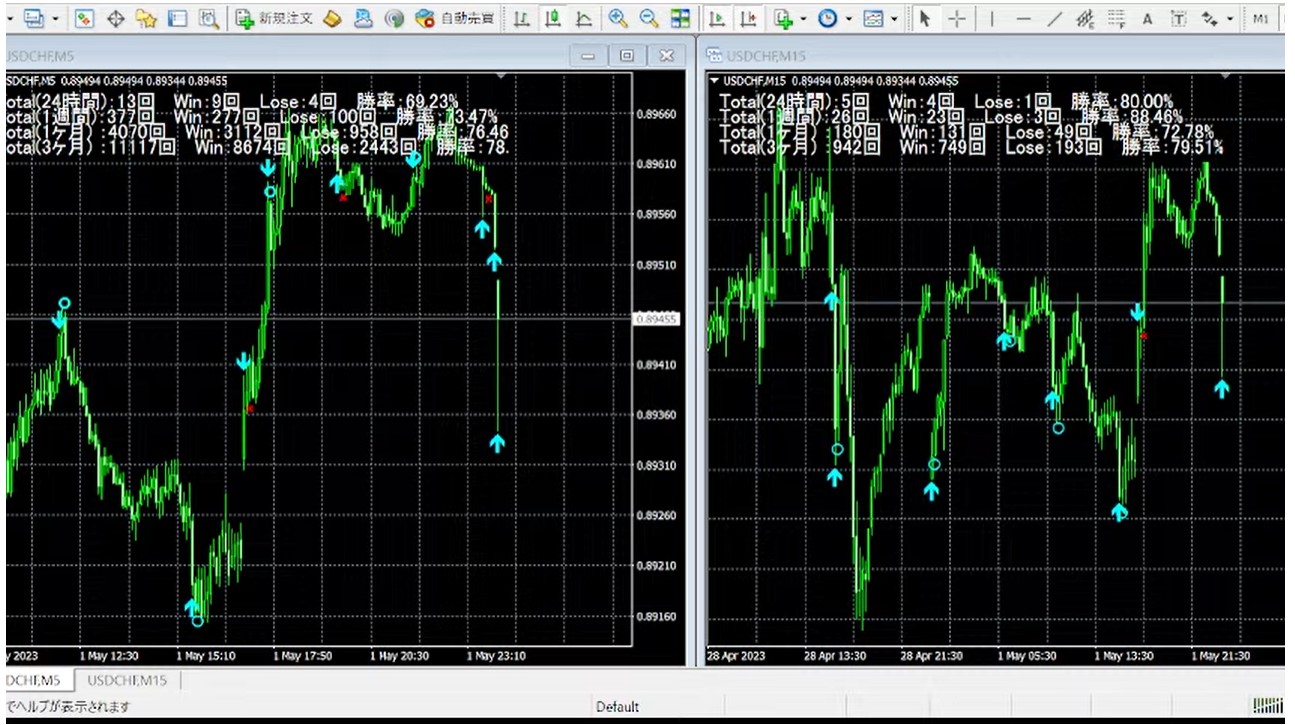Switch chart to bar chart display
The image size is (1295, 725).
pos(522,18)
